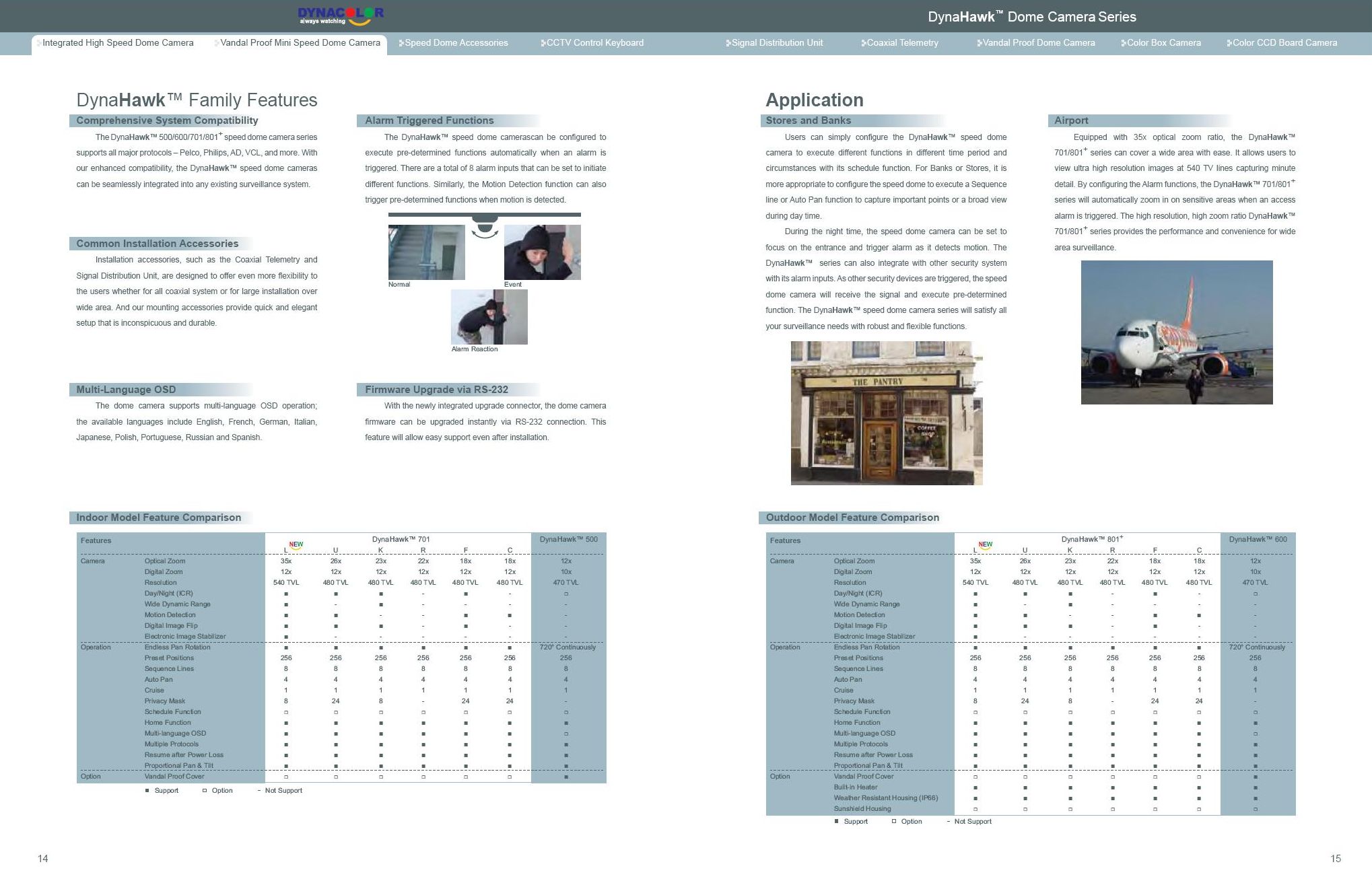Click the DynaHawk 600 column header
1372x885 pixels.
click(x=1258, y=539)
